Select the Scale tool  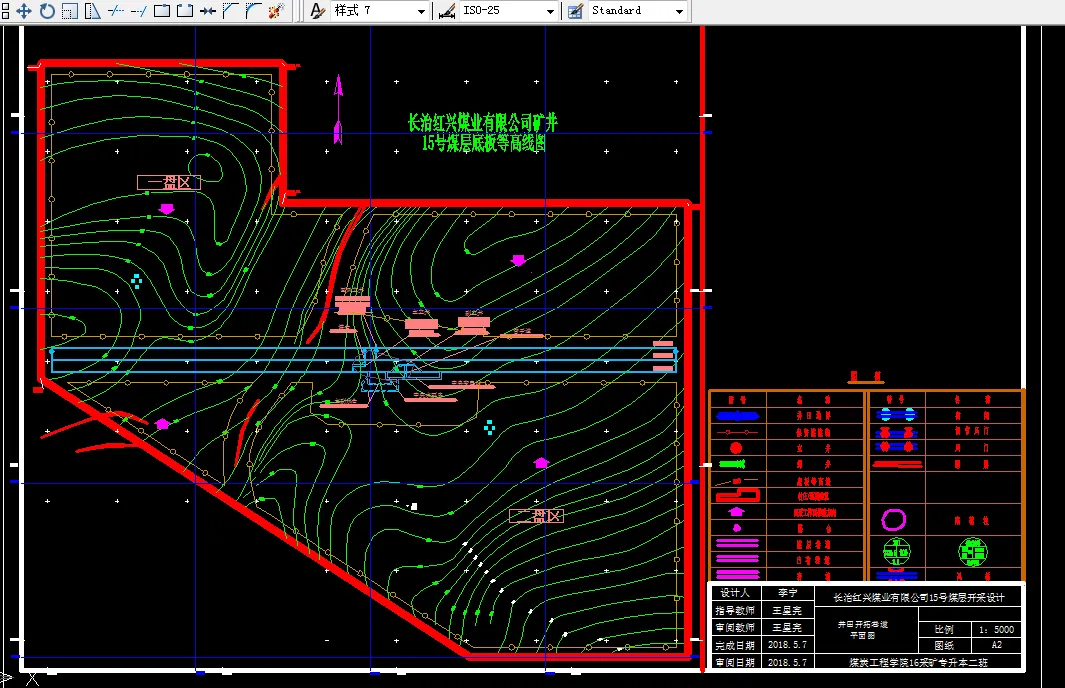click(x=70, y=11)
